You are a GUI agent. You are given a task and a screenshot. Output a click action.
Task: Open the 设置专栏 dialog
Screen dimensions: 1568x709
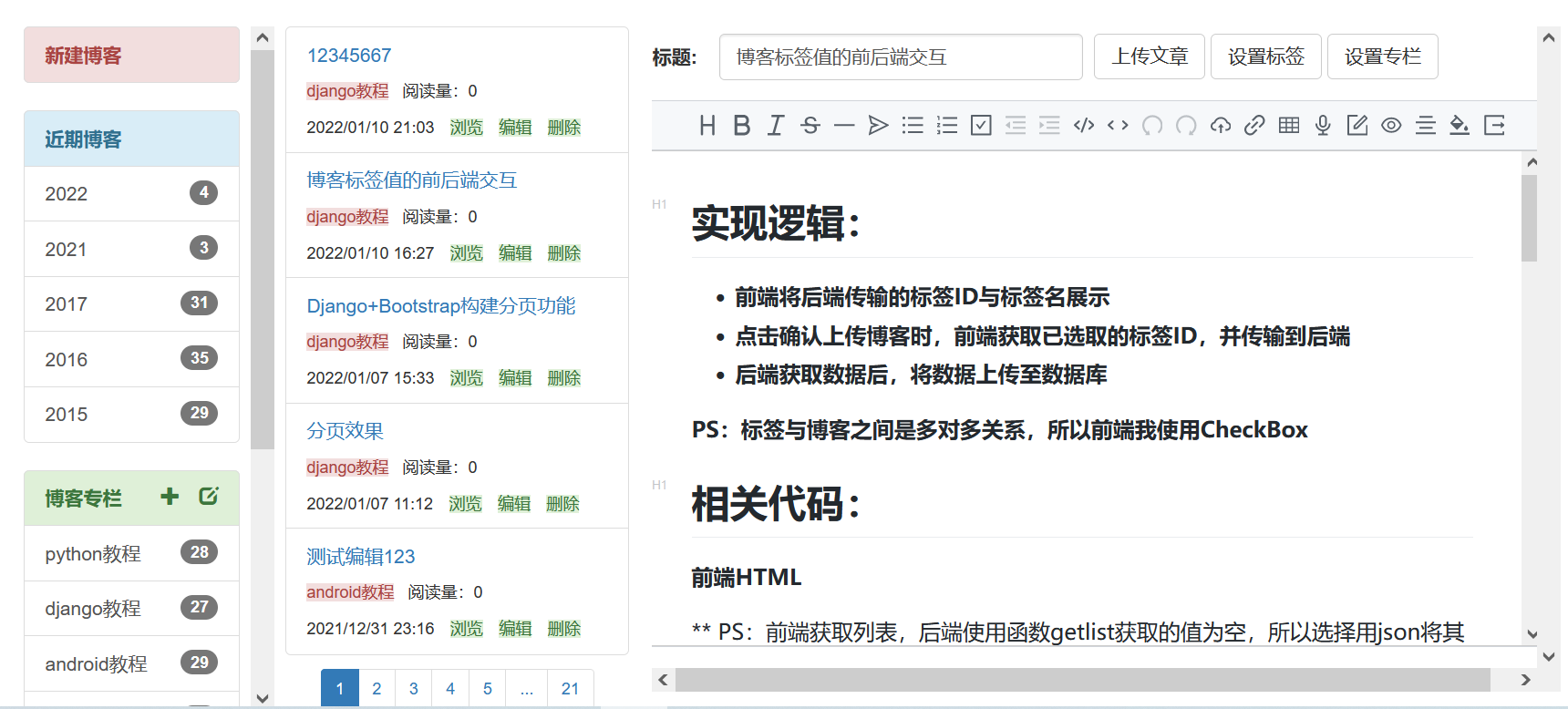pos(1383,57)
